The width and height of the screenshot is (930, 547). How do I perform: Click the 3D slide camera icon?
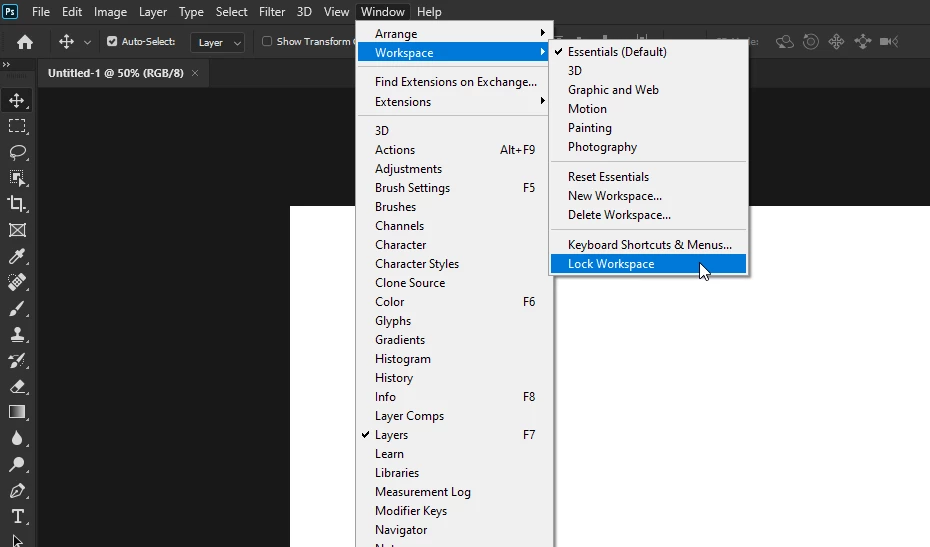[x=862, y=42]
